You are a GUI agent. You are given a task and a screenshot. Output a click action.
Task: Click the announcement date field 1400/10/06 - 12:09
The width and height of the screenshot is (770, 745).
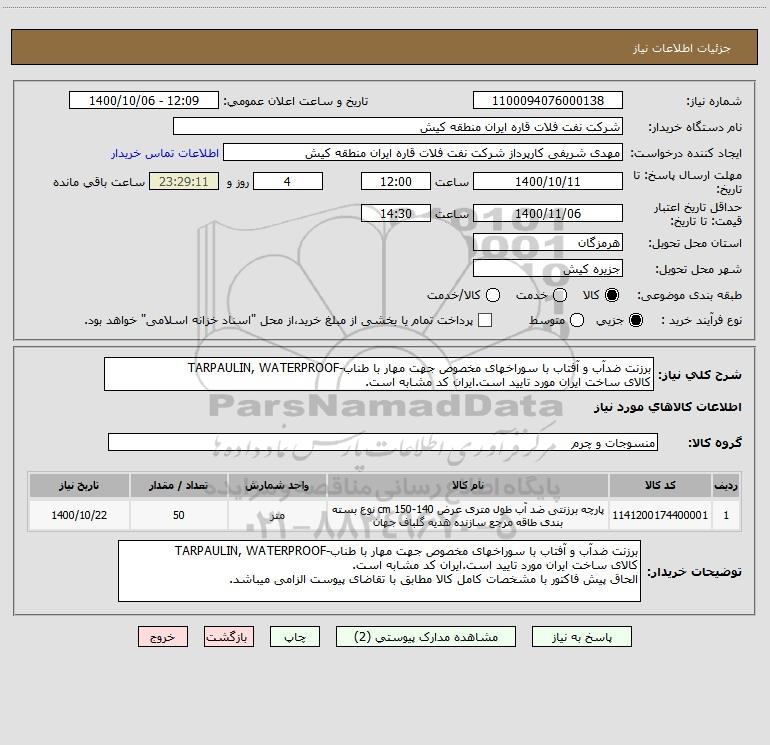tap(144, 101)
